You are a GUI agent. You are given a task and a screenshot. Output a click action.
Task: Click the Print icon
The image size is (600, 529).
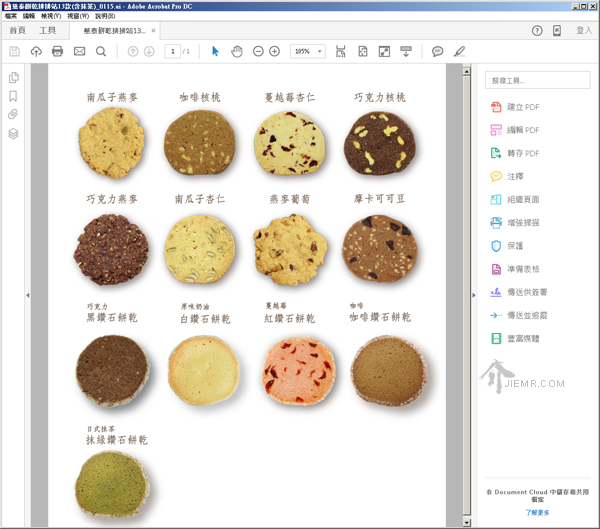click(57, 51)
